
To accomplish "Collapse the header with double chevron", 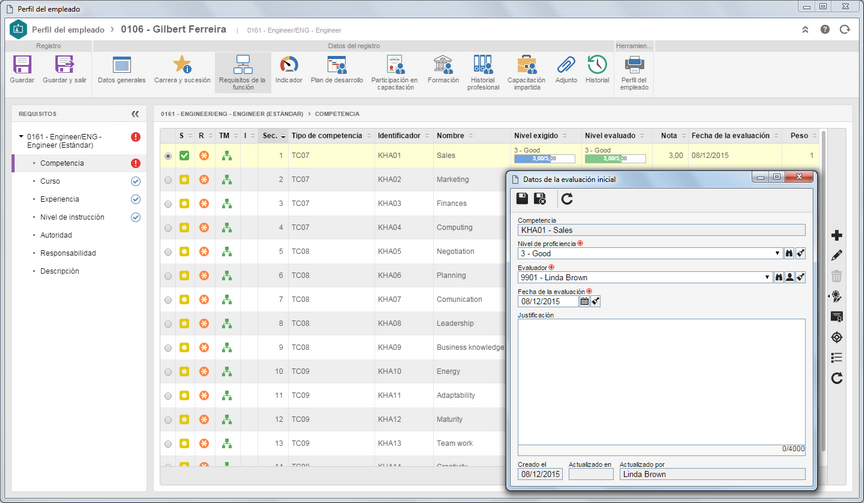I will (805, 30).
